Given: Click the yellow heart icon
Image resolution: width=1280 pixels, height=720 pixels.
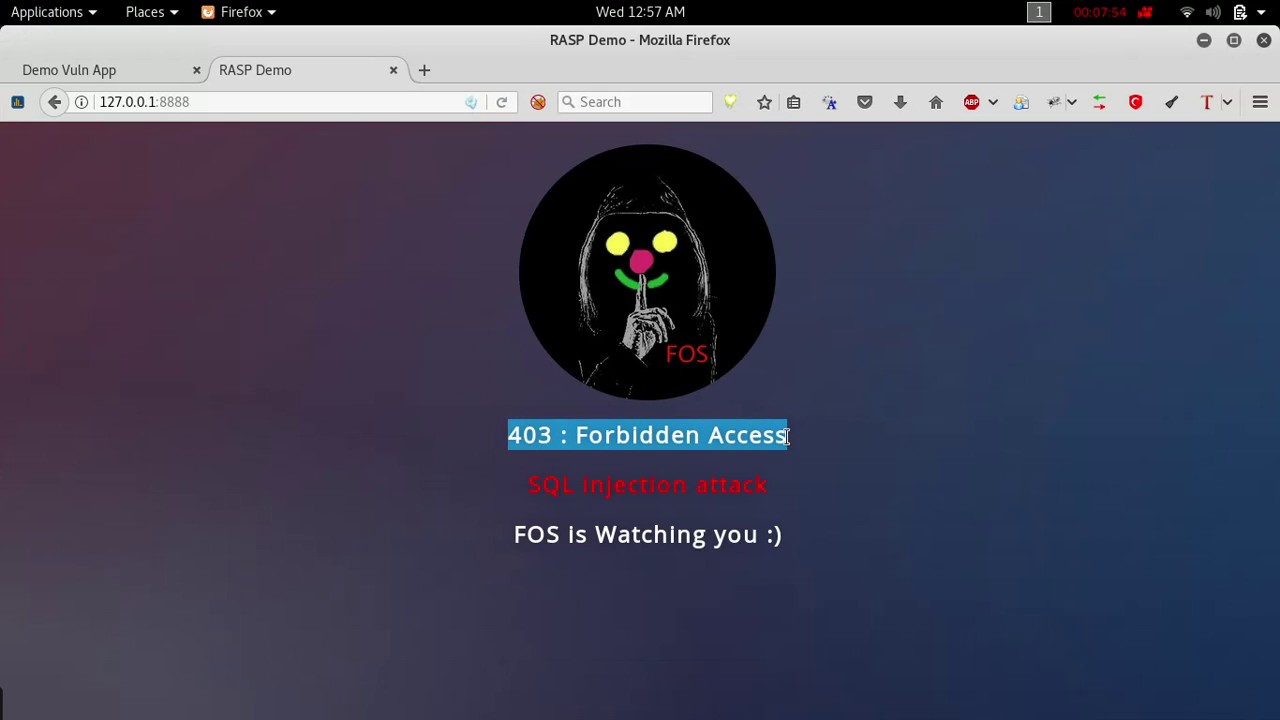Looking at the screenshot, I should coord(730,102).
